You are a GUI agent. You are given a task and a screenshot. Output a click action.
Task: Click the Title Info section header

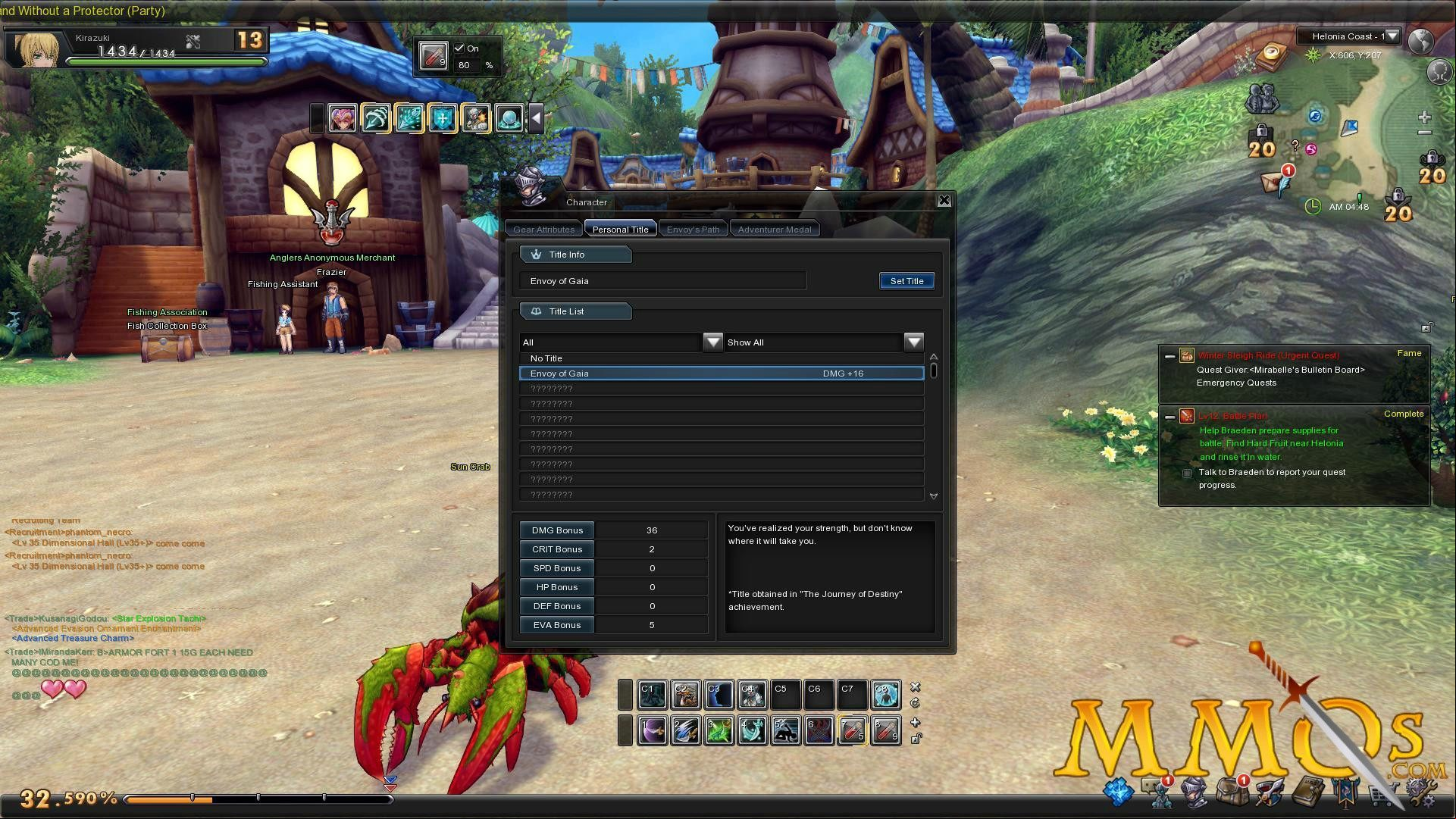pos(576,255)
